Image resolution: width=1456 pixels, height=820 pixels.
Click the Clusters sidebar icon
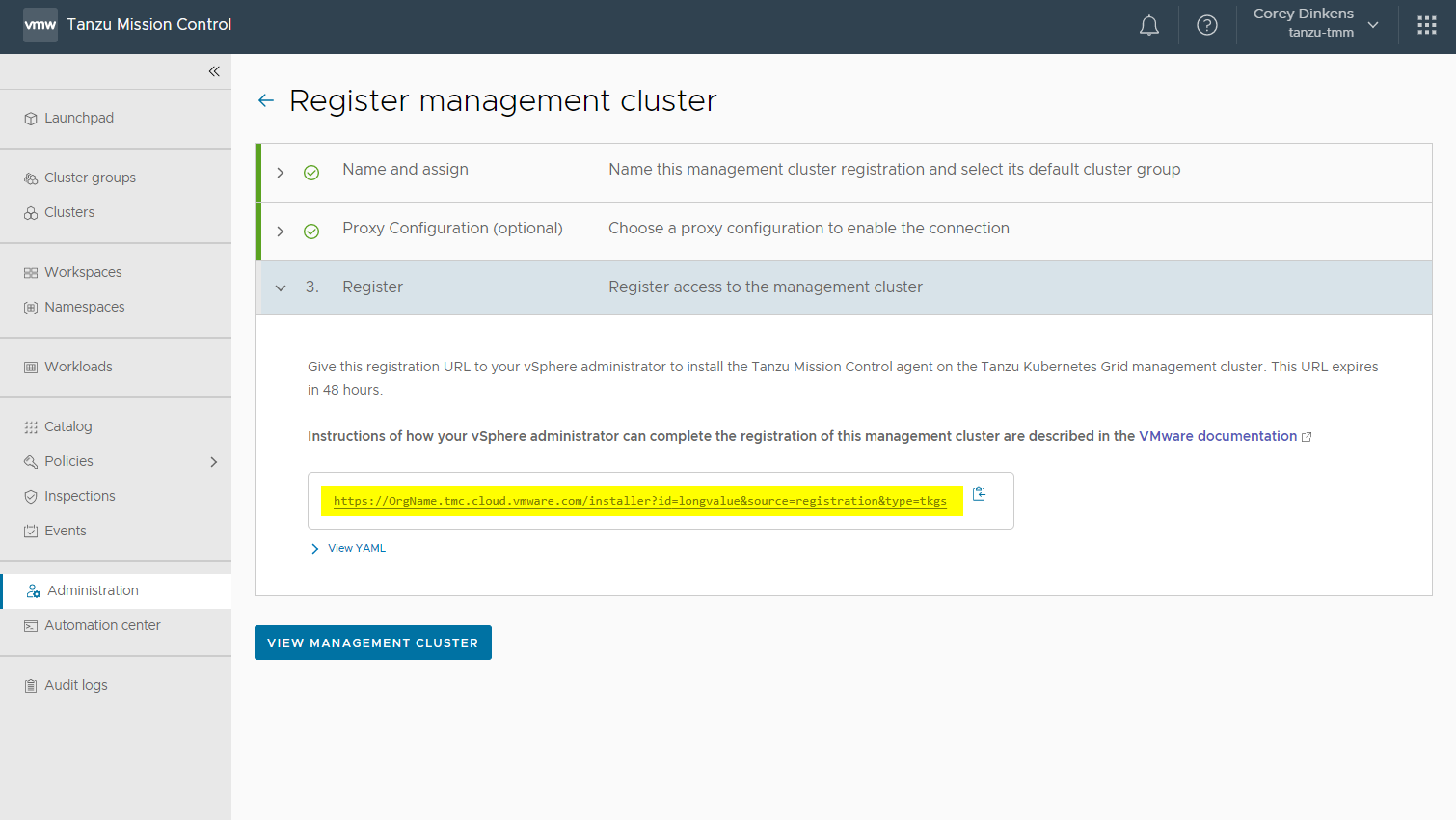tap(31, 213)
